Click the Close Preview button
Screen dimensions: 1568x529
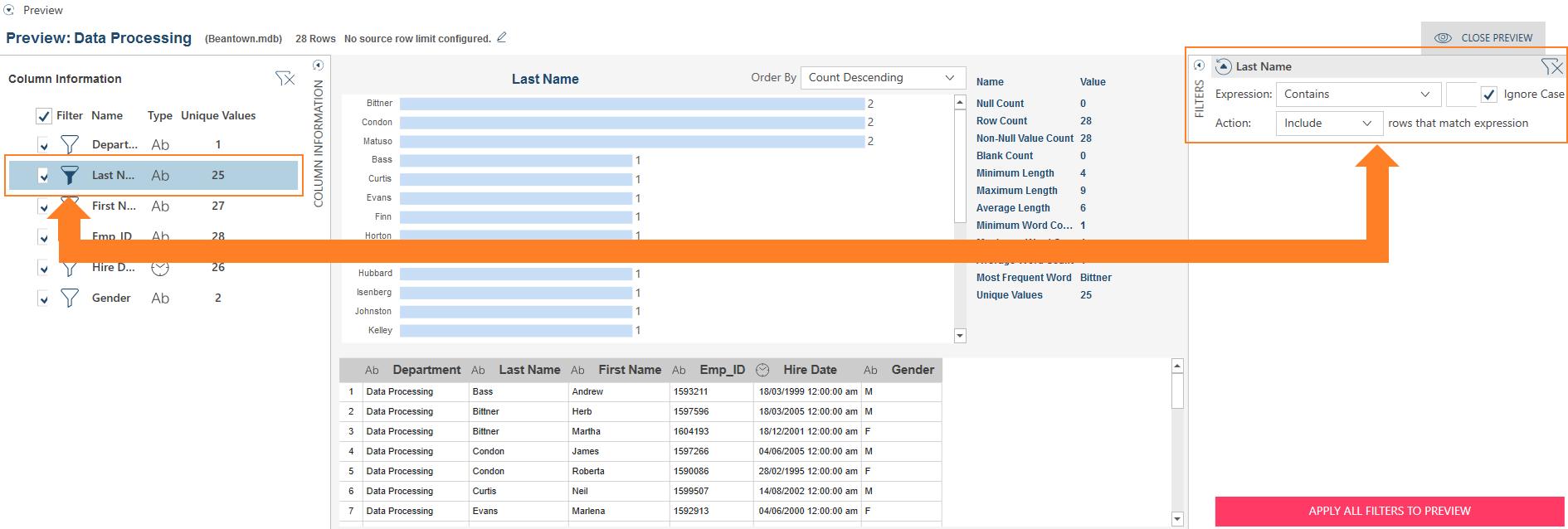1483,38
